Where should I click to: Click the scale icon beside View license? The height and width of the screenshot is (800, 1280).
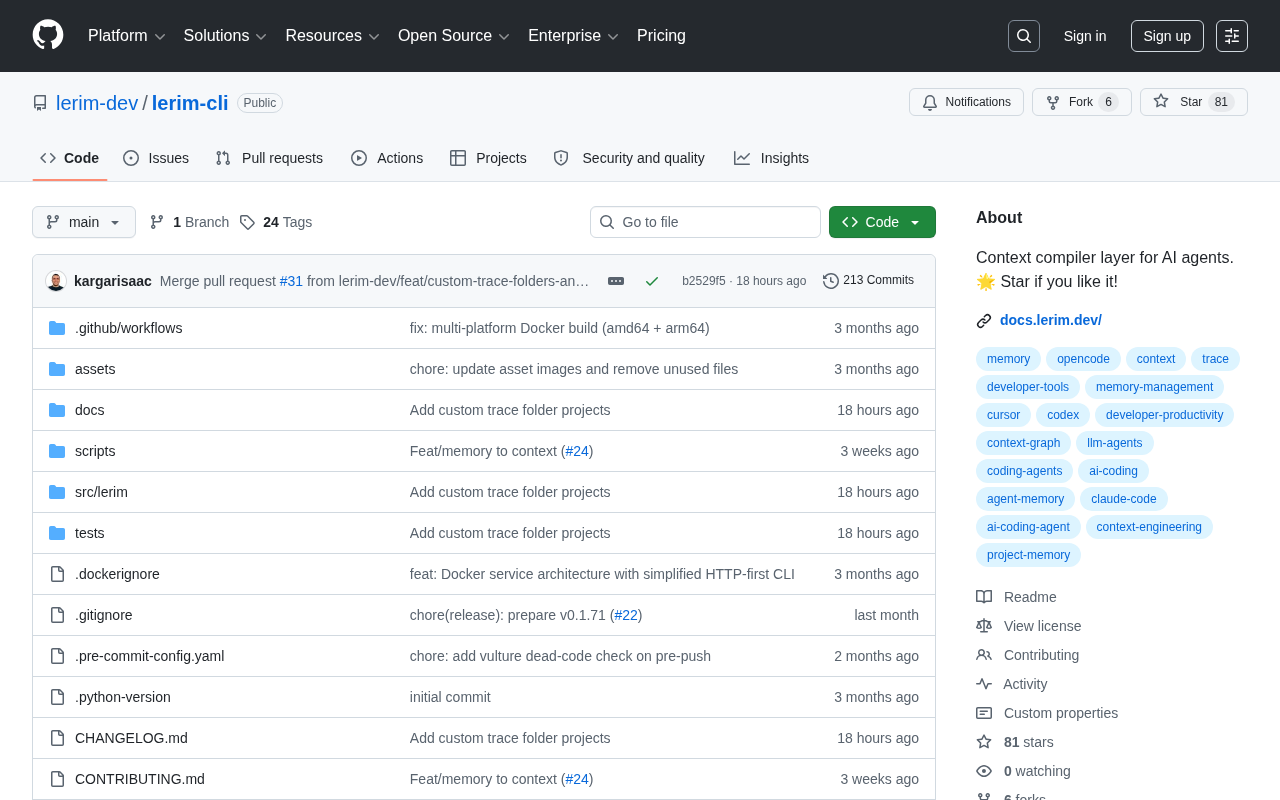[x=984, y=626]
